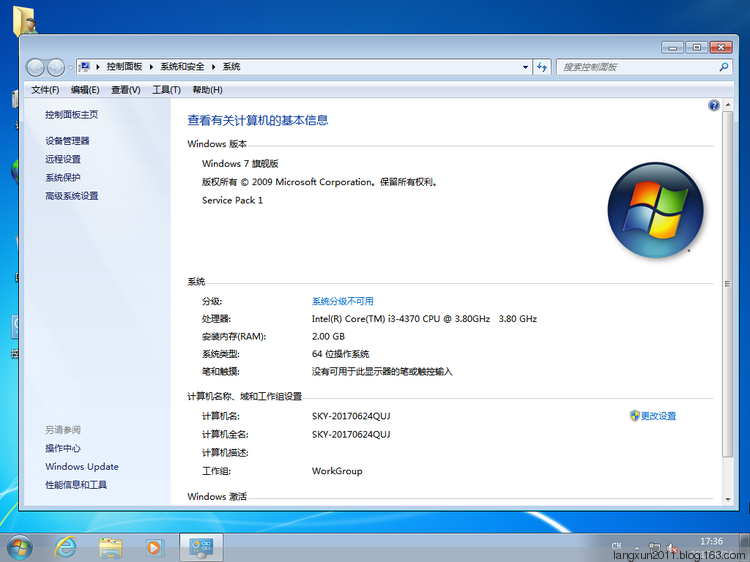Click the Back navigation arrow button
Image resolution: width=750 pixels, height=562 pixels.
[x=36, y=67]
